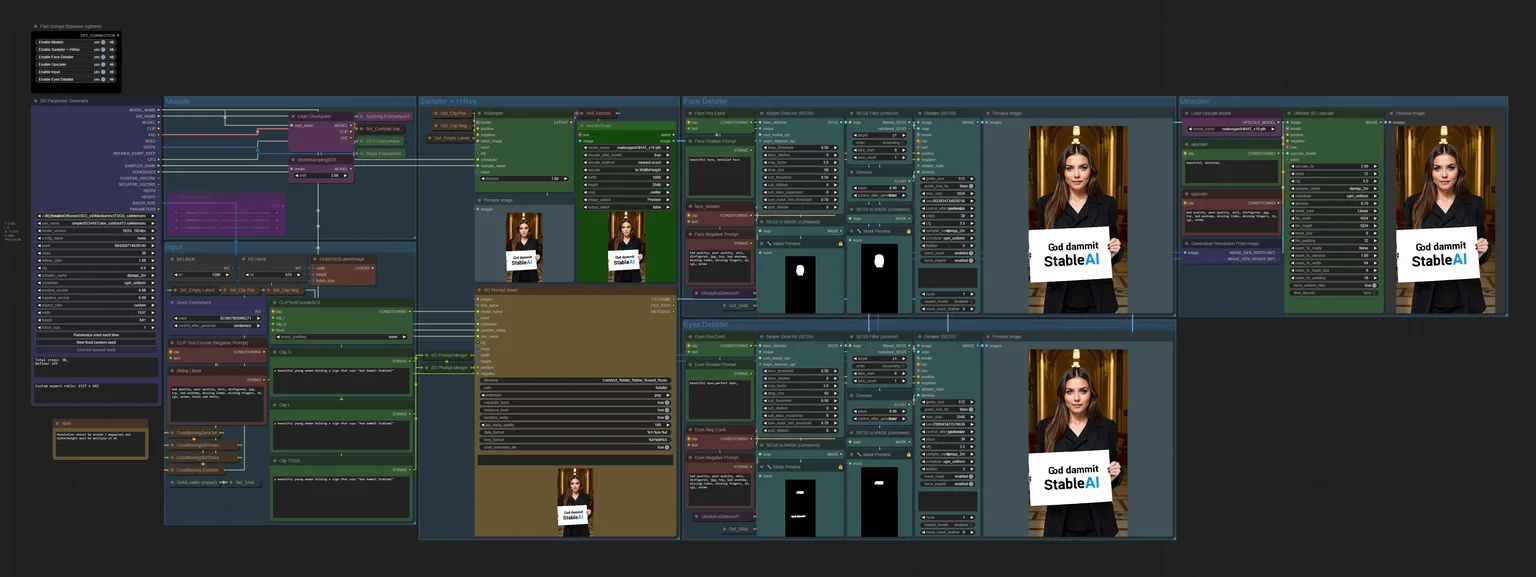Viewport: 1536px width, 577px height.
Task: Collapse the Note node via title dot
Action: pos(57,423)
